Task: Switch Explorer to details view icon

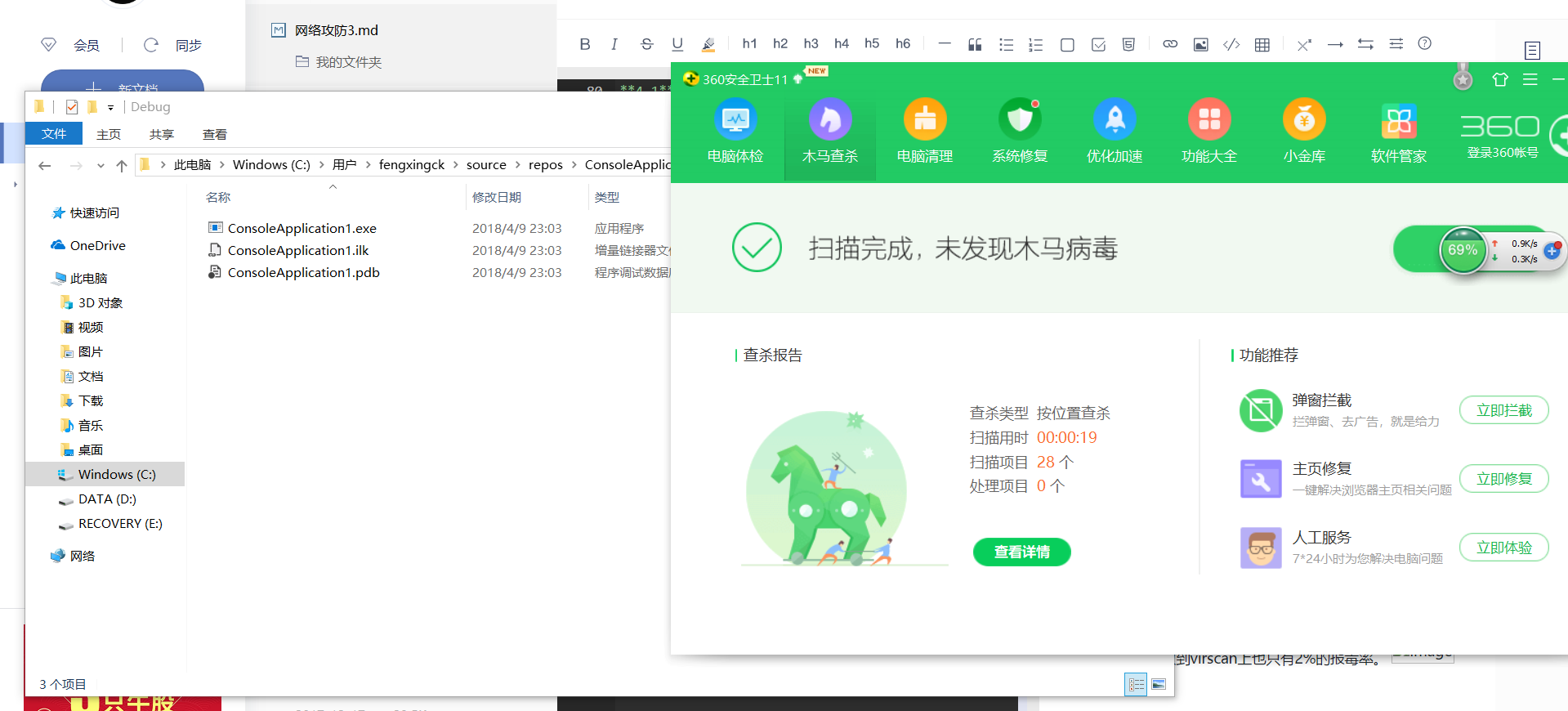Action: [x=1136, y=685]
